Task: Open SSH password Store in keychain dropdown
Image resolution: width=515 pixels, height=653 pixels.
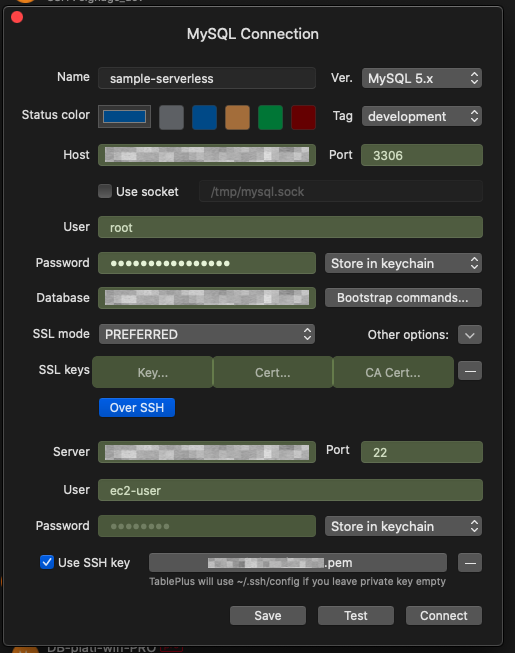Action: coord(403,526)
